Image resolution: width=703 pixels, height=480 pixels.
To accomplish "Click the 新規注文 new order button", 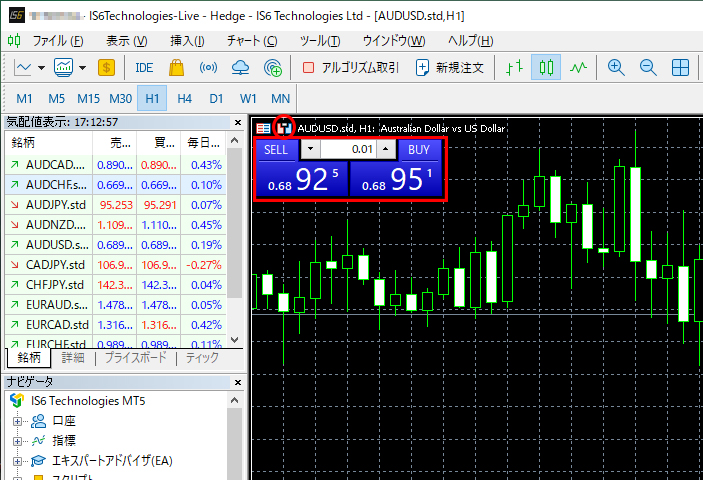I will (450, 68).
